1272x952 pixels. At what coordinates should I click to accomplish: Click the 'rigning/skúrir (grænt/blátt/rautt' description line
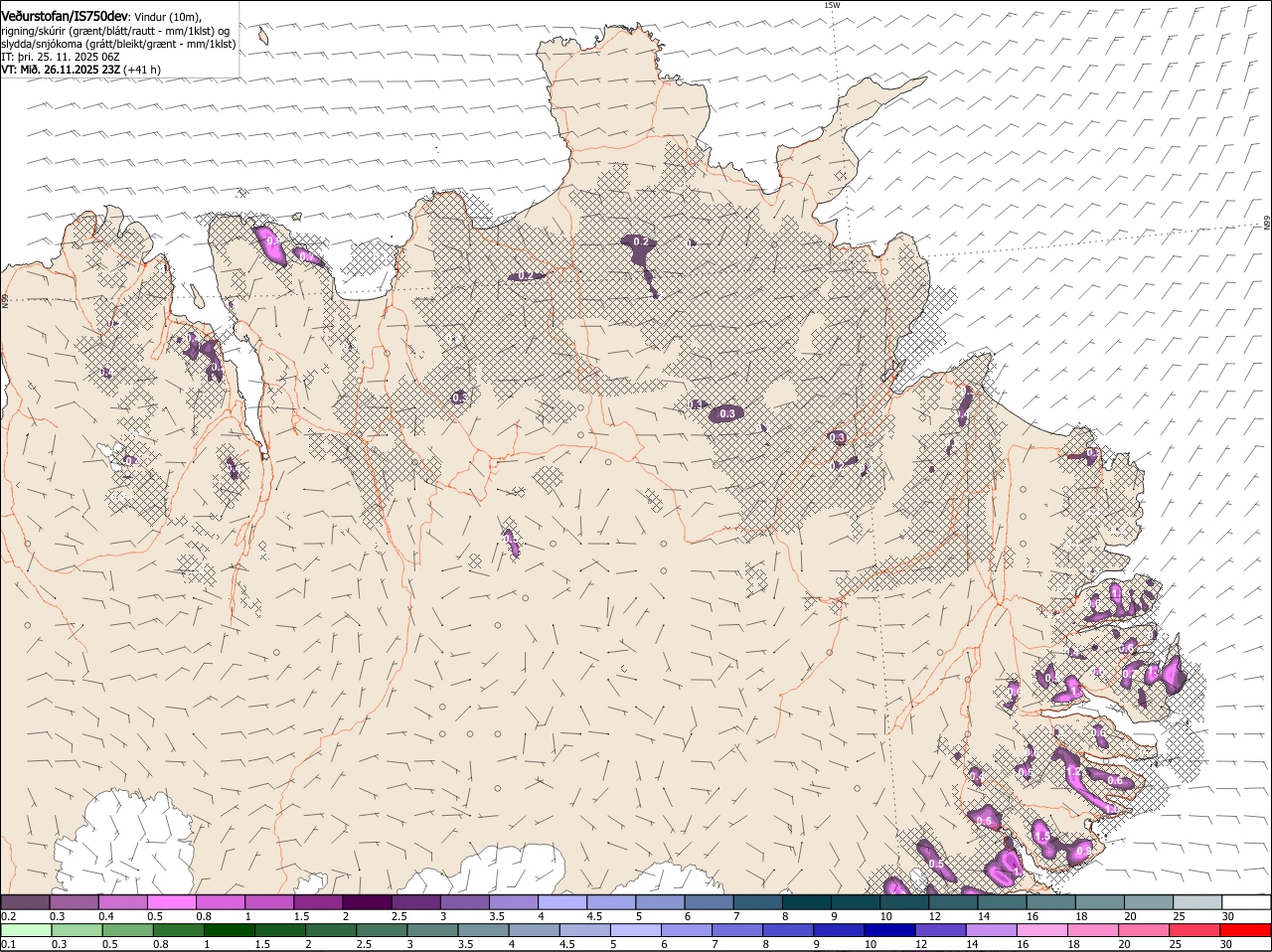pyautogui.click(x=114, y=30)
